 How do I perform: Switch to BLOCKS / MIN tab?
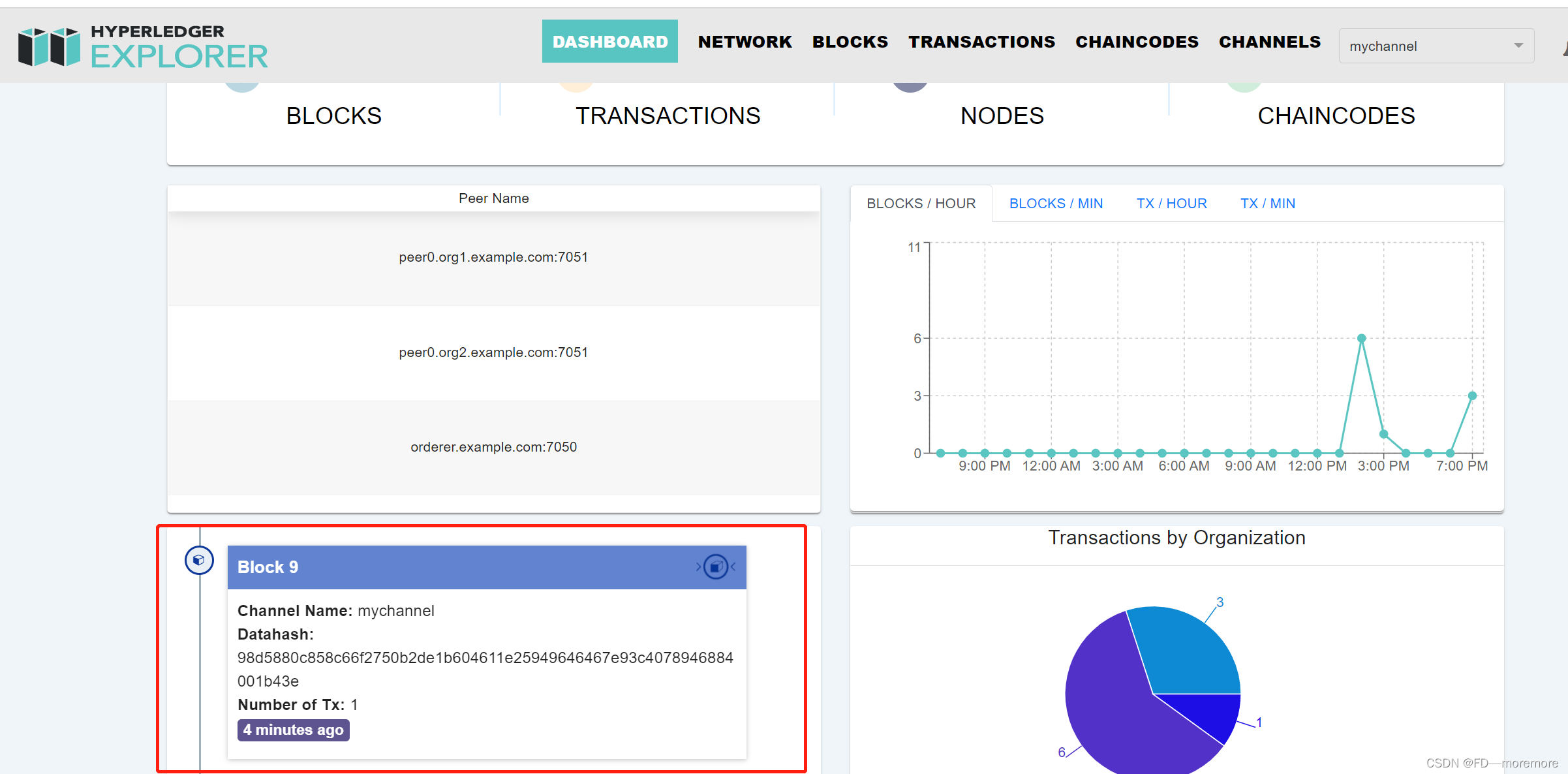[1056, 204]
